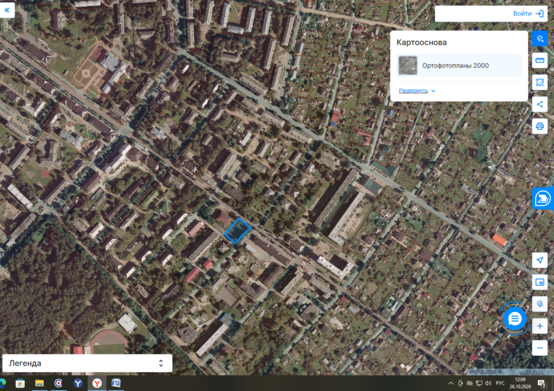Open the assistant widget on the right edge
The image size is (554, 391).
(x=543, y=198)
